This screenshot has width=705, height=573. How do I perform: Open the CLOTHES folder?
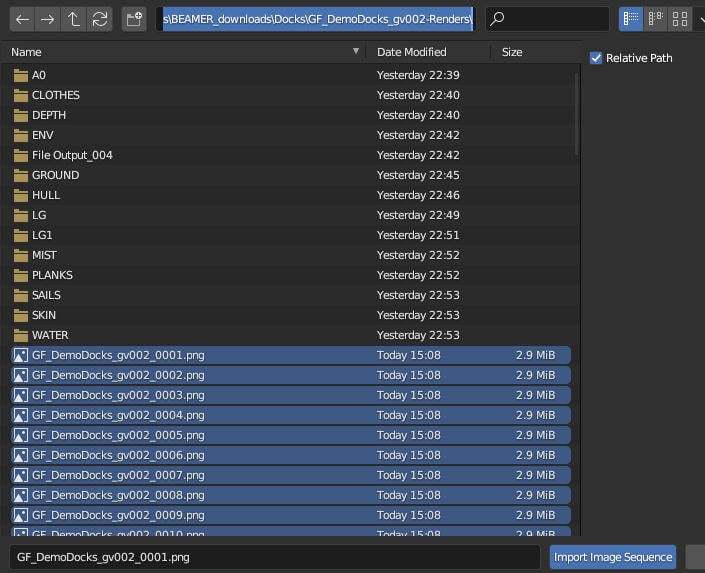click(291, 95)
